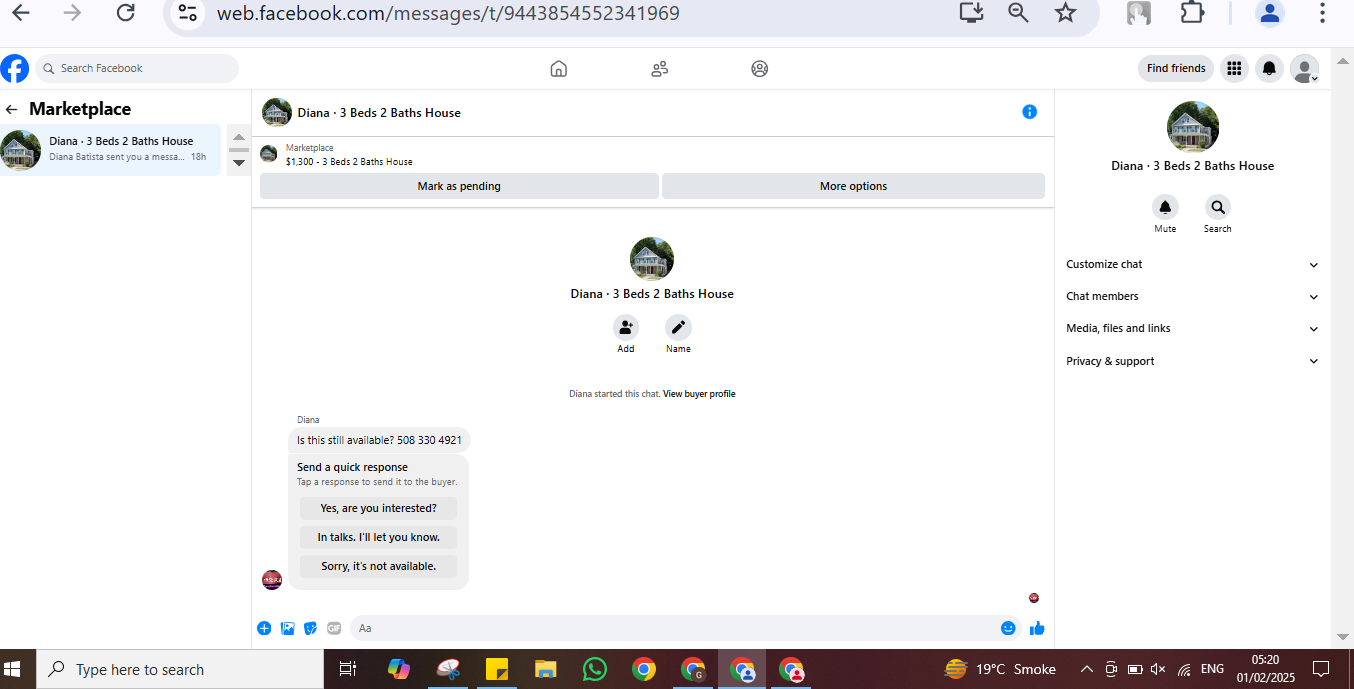
Task: Click Marketplace listing $1,300 thumbnail
Action: [268, 154]
